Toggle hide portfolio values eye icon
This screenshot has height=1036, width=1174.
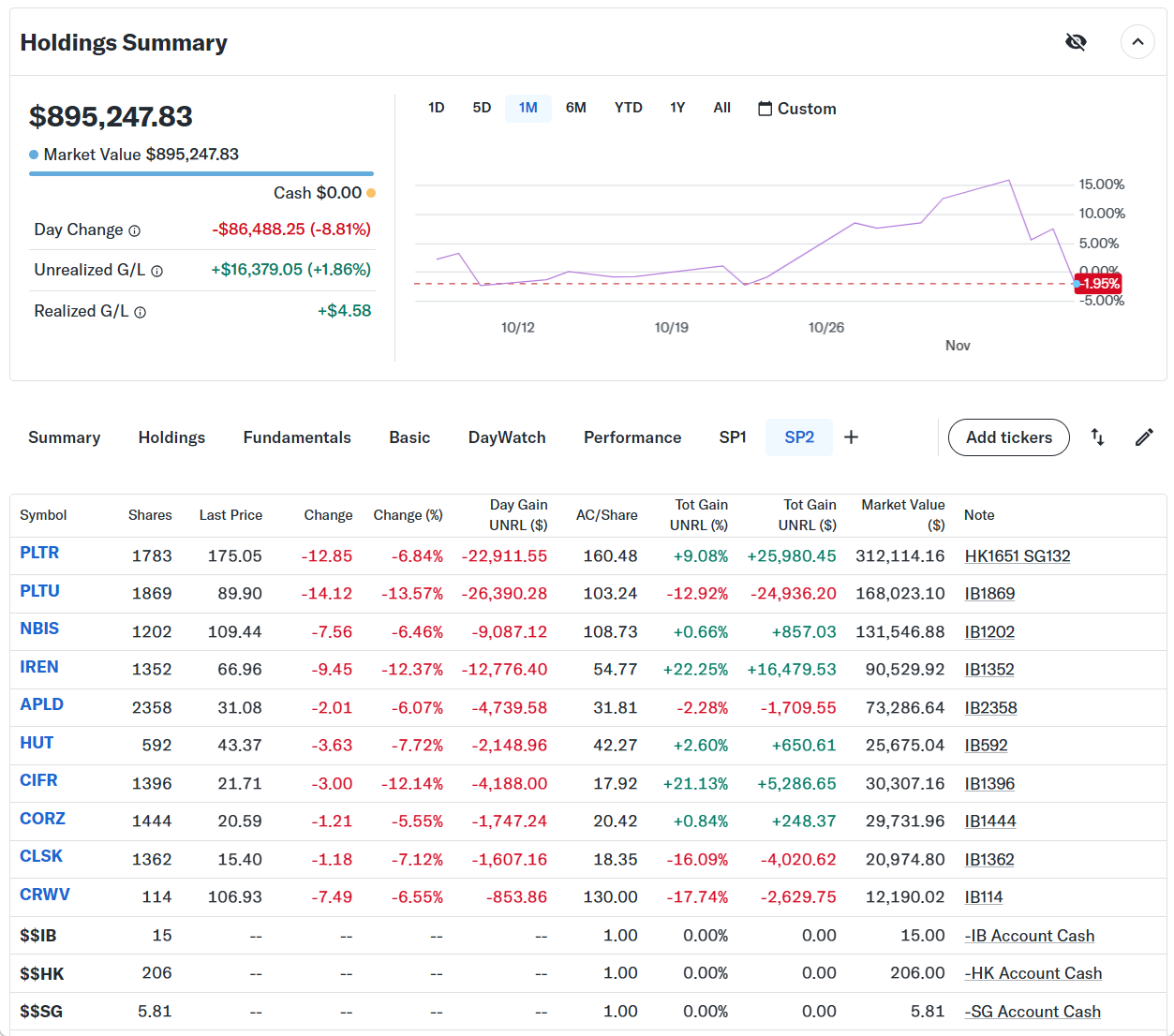(x=1076, y=42)
